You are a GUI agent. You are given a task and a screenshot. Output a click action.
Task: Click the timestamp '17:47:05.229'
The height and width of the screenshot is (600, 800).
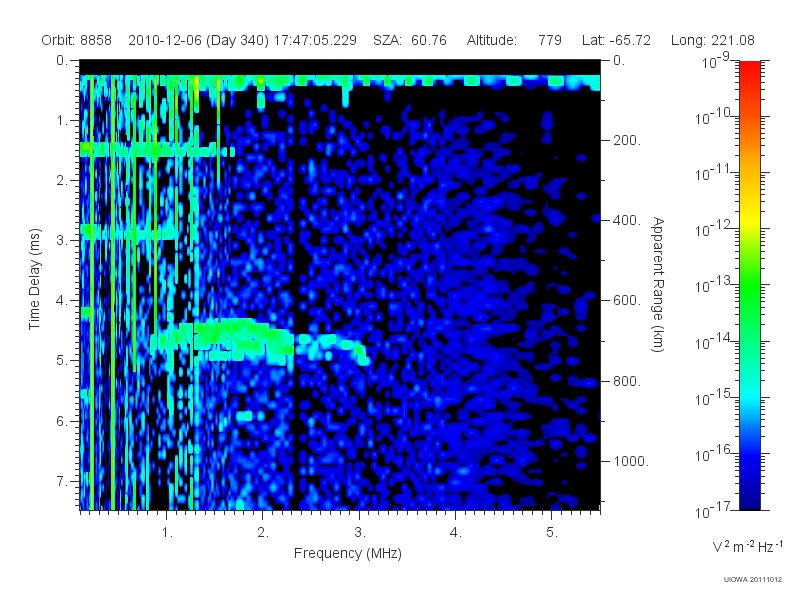tap(315, 40)
